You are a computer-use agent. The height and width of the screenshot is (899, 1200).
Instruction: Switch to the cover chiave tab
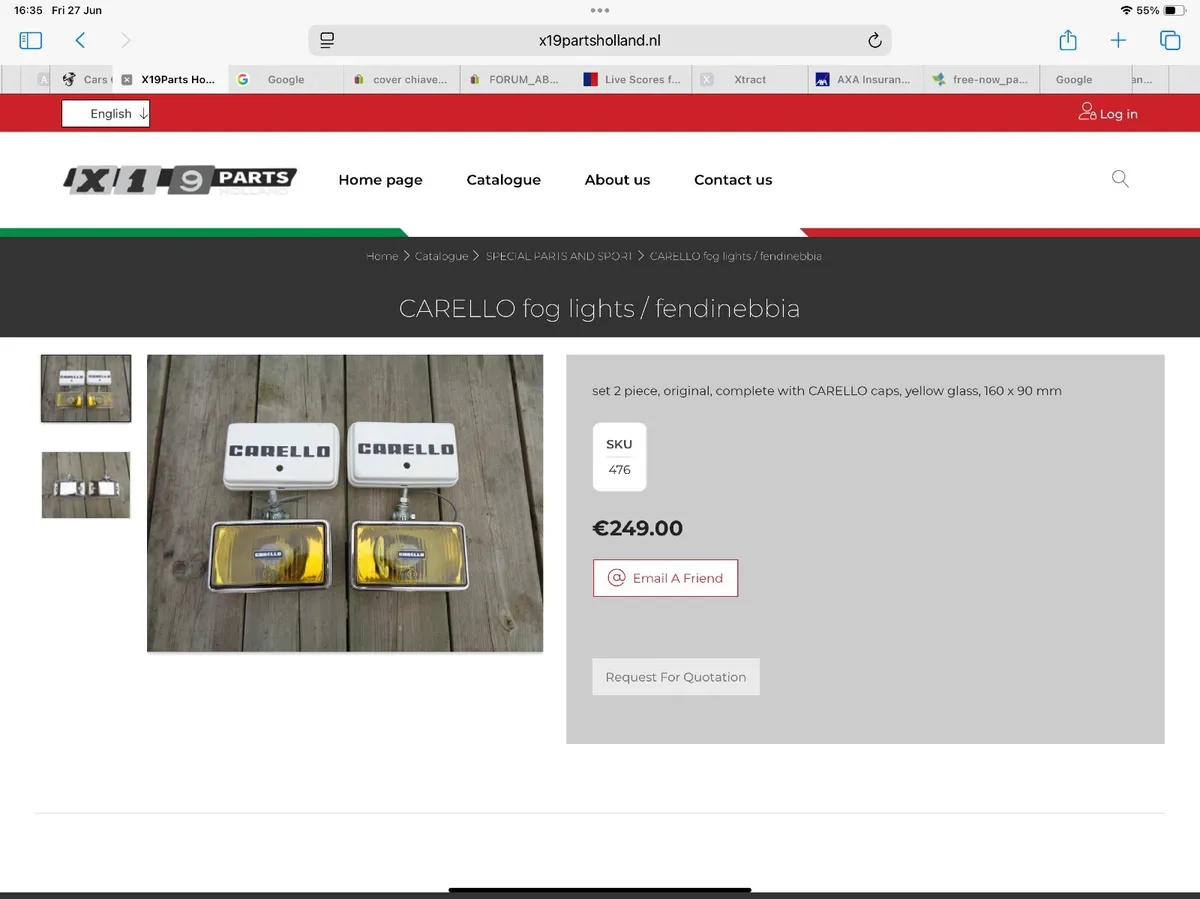(x=403, y=79)
